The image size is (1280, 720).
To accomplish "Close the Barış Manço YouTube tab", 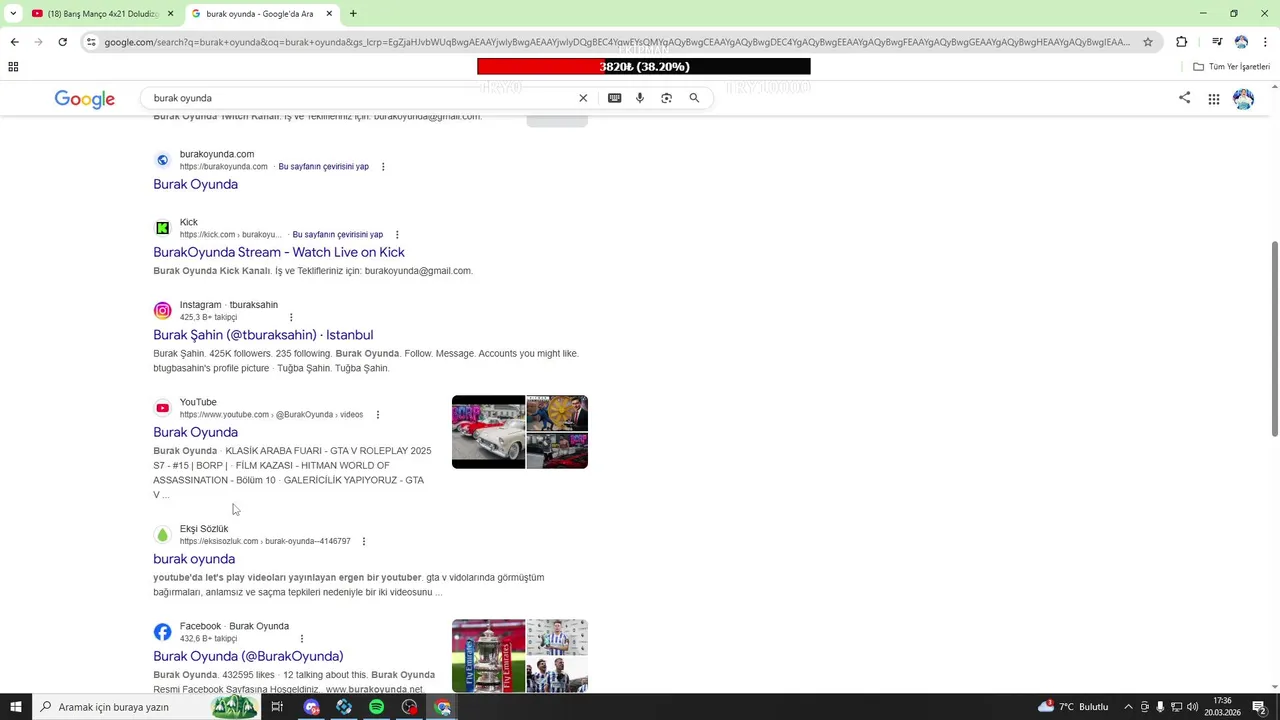I will pyautogui.click(x=170, y=14).
